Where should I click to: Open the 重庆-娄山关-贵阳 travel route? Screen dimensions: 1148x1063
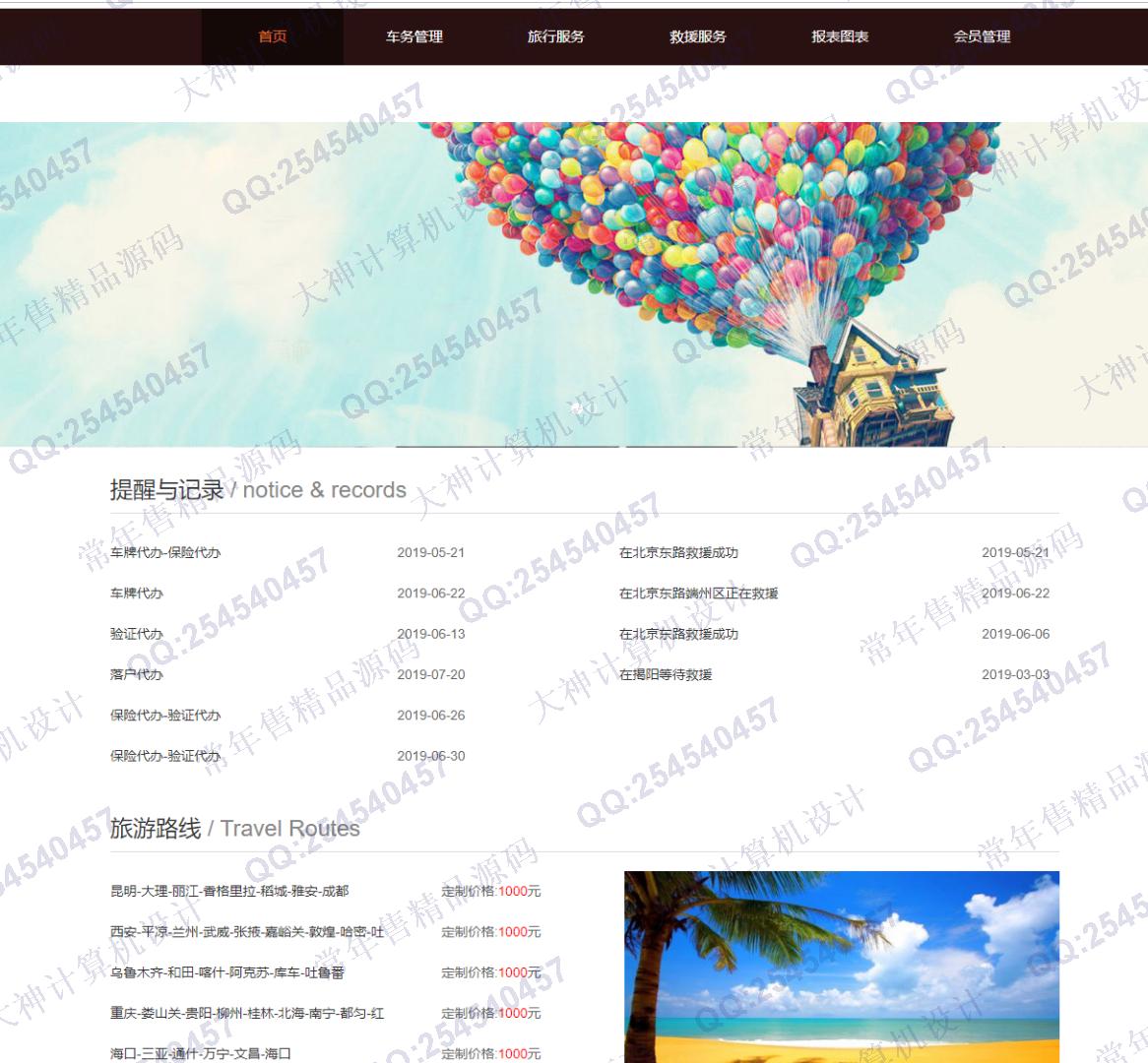tap(247, 1013)
